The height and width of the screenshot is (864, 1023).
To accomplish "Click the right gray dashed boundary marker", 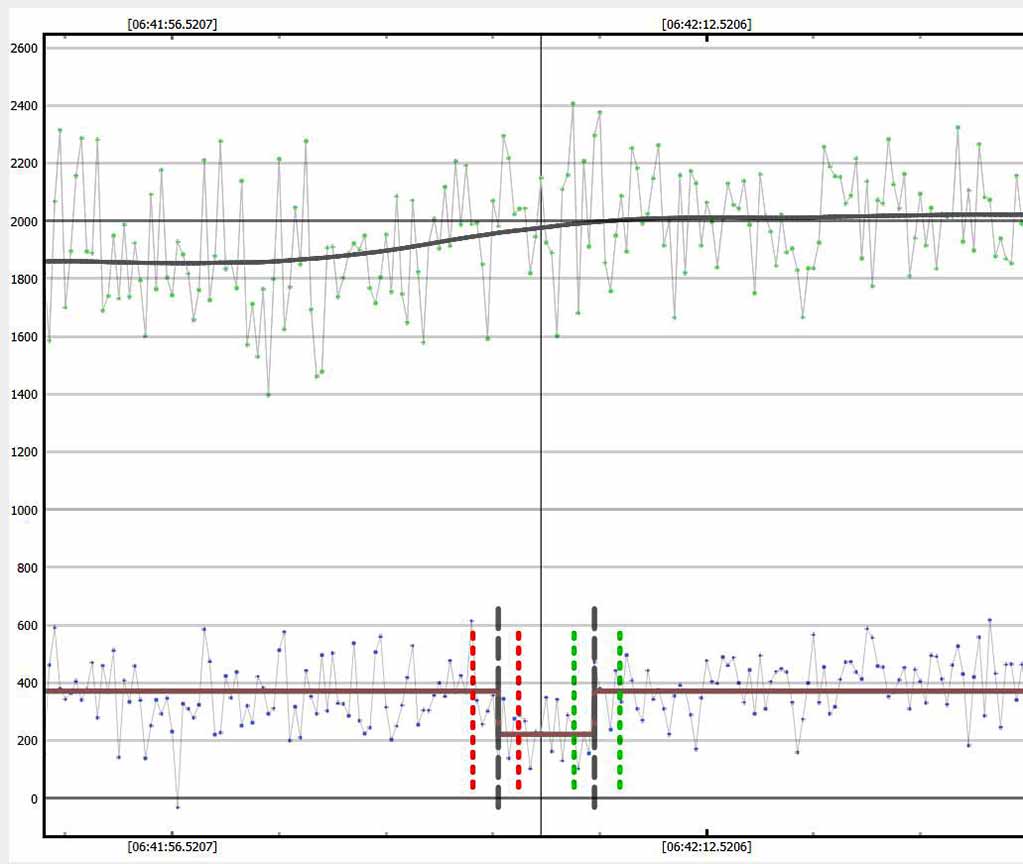I will 594,708.
